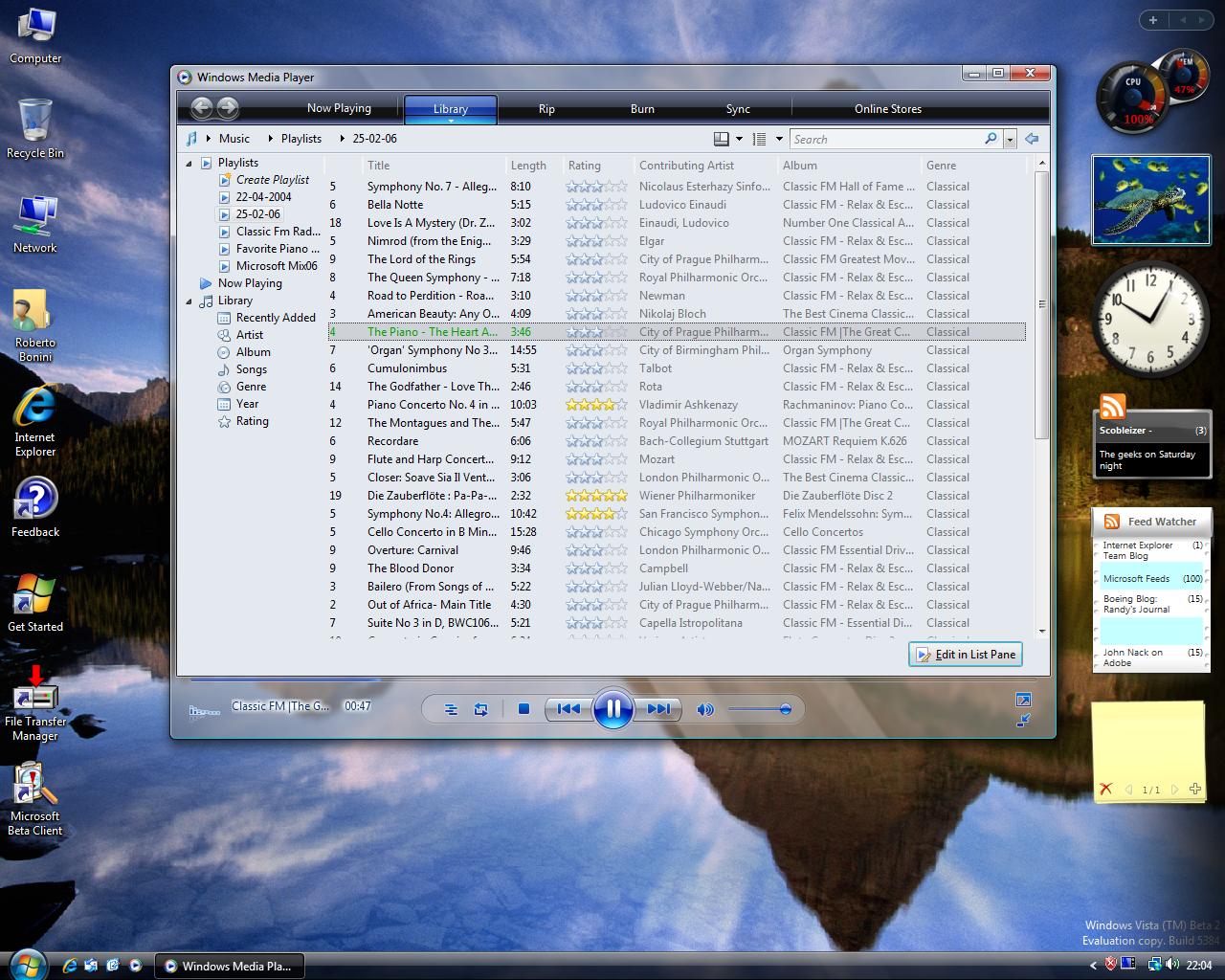Switch to compact mode icon
This screenshot has width=1225, height=980.
coord(1023,720)
